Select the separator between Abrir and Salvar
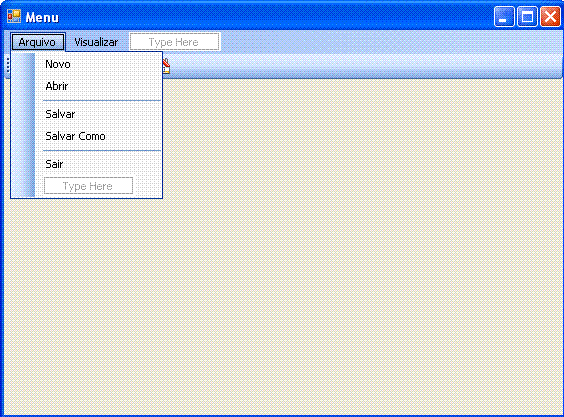 click(102, 101)
